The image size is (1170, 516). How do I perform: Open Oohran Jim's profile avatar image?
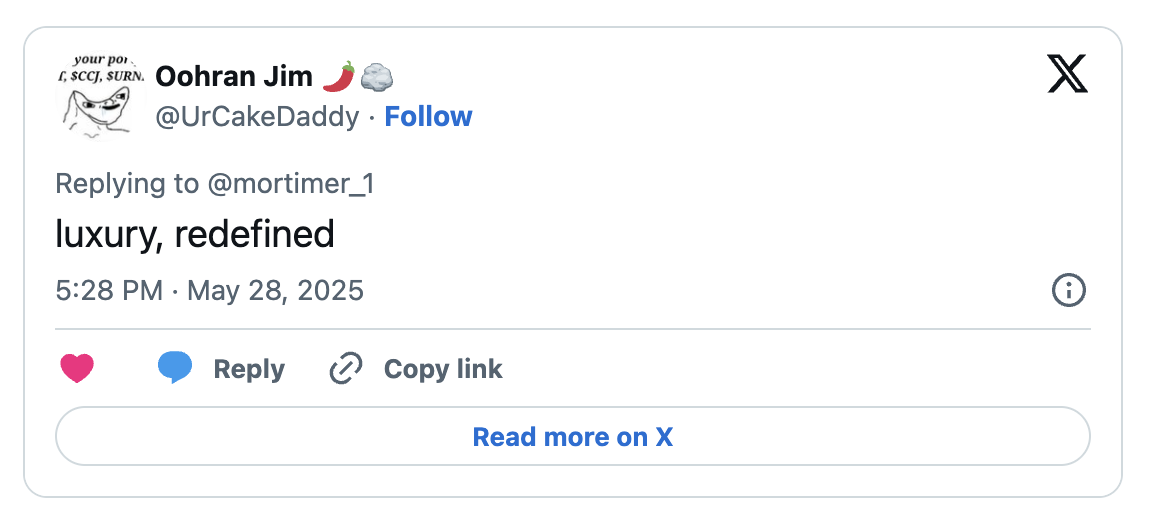coord(100,95)
